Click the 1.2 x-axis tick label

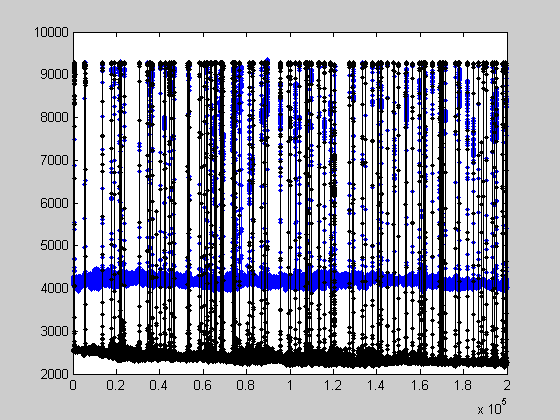coord(333,385)
